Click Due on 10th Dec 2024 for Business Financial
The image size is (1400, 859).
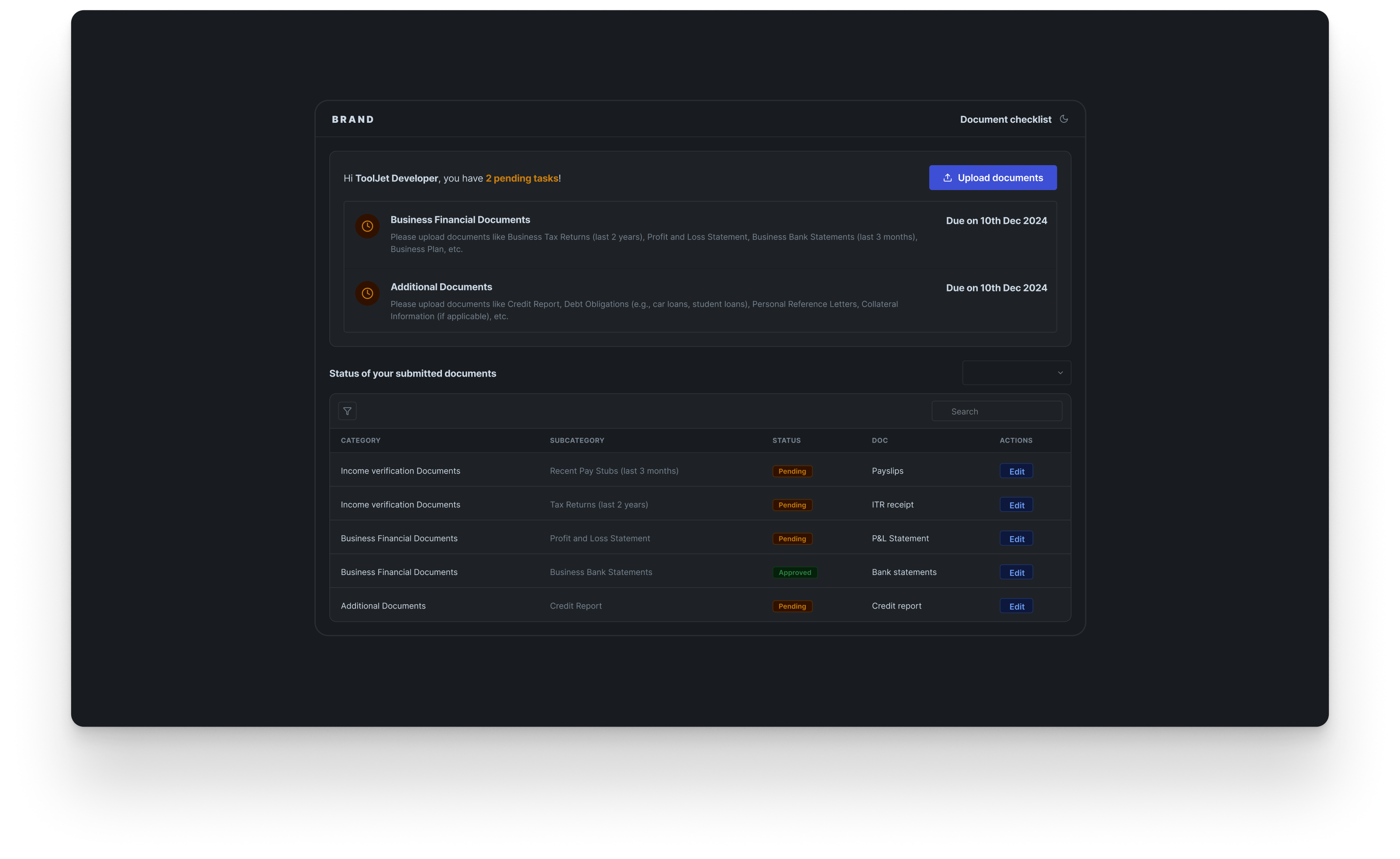click(996, 221)
